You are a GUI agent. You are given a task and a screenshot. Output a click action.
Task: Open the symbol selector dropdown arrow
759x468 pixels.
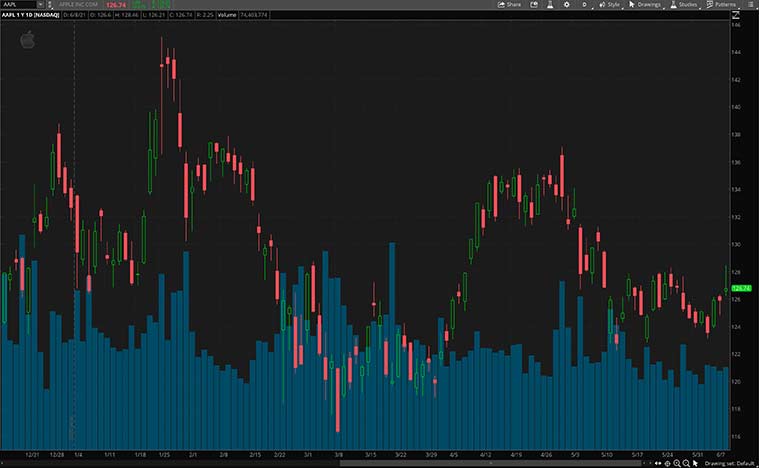pyautogui.click(x=41, y=4)
